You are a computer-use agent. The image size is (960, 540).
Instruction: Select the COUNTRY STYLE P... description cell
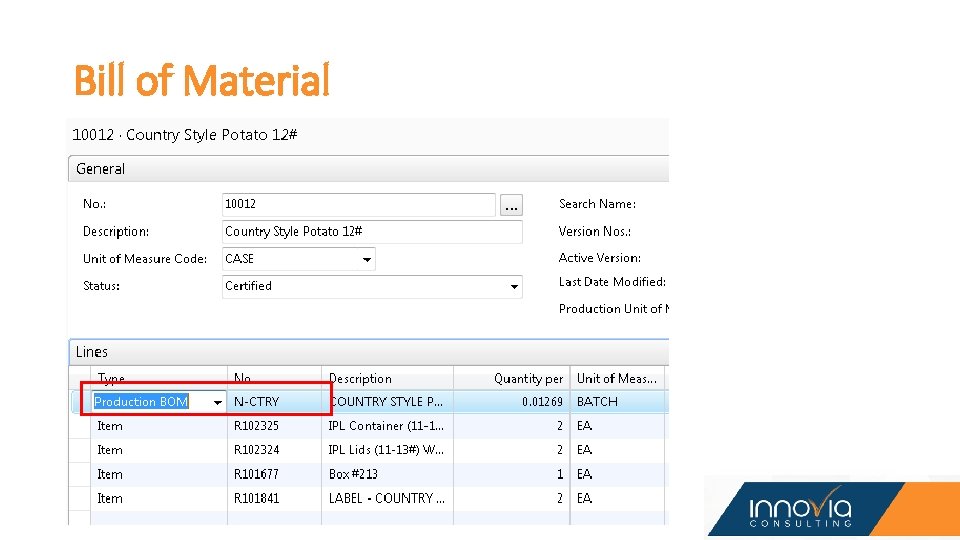pyautogui.click(x=388, y=402)
